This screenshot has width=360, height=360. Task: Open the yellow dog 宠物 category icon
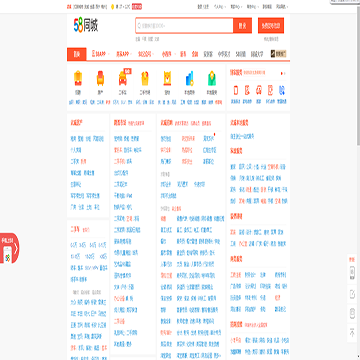(x=167, y=78)
